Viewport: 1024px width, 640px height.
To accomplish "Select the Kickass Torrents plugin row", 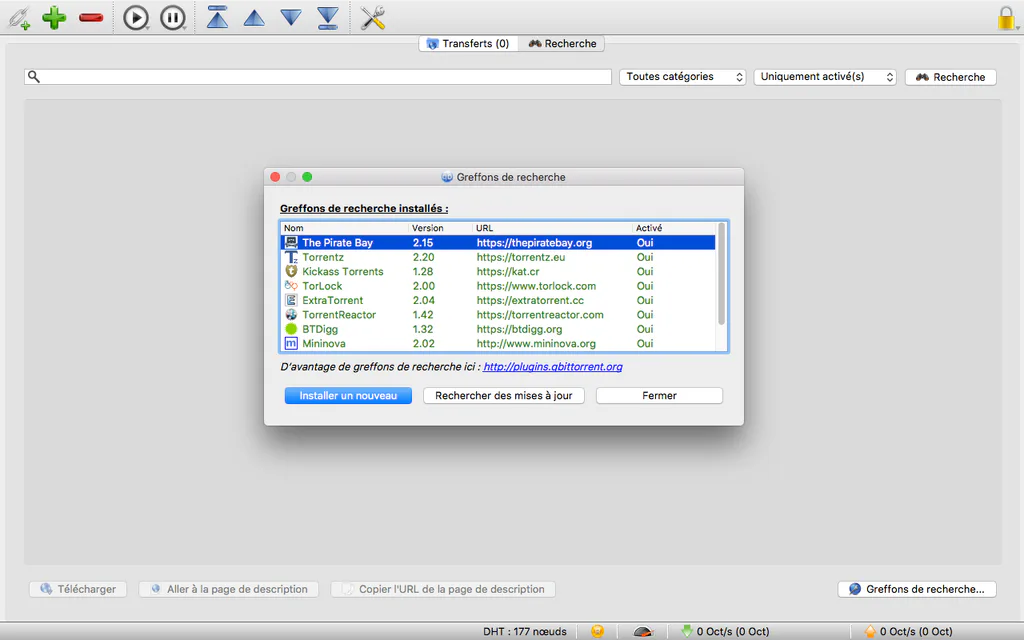I will pyautogui.click(x=498, y=272).
